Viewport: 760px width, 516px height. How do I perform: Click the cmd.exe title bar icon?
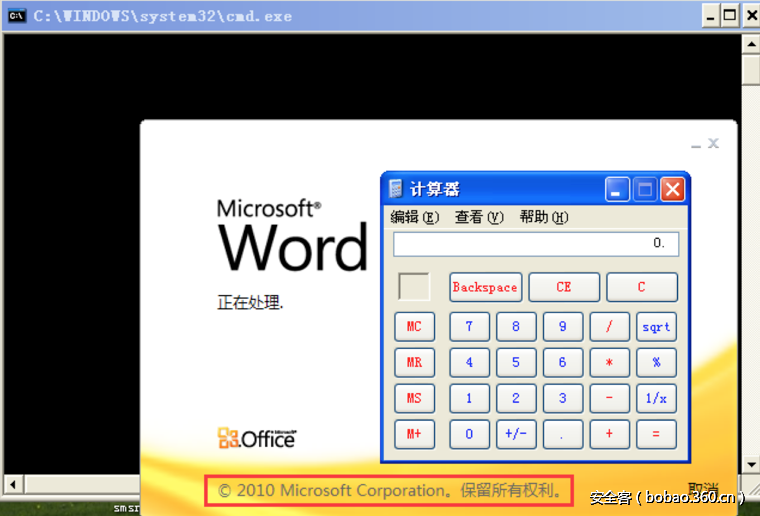click(16, 16)
